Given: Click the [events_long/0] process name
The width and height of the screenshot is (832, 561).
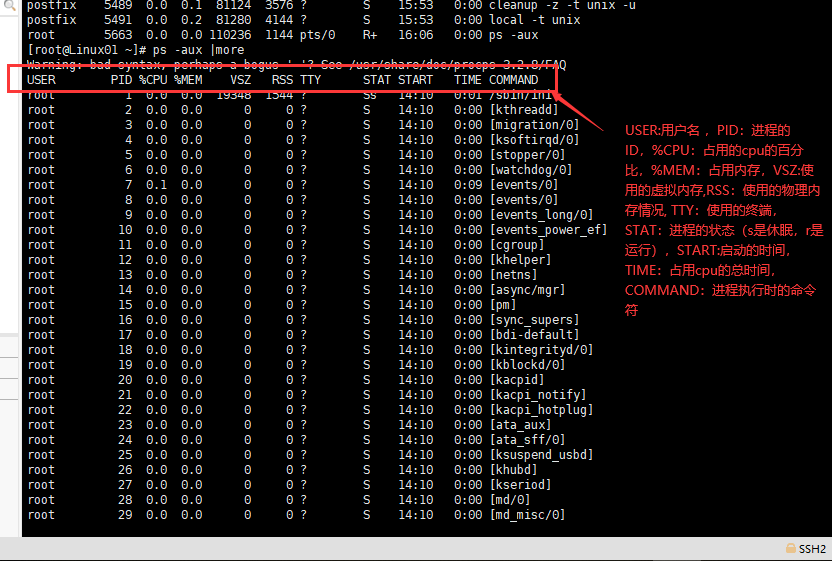Looking at the screenshot, I should click(x=542, y=215).
